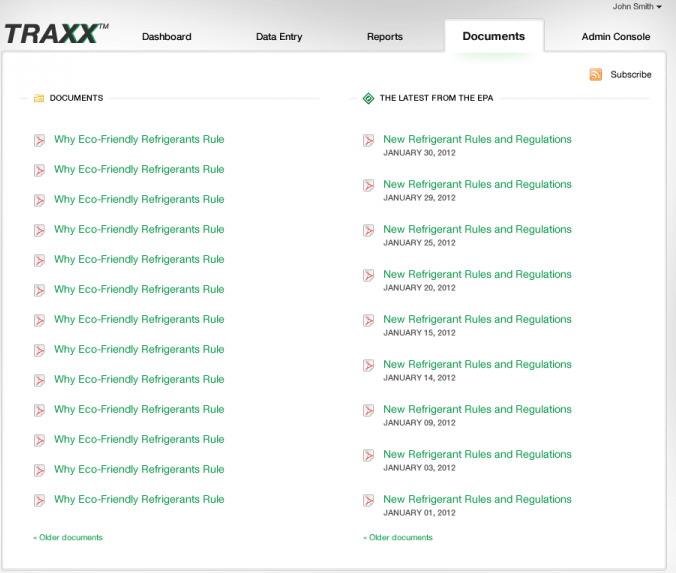Open New Refrigerant Rules dated January 09, 2012
This screenshot has width=676, height=573.
coord(477,410)
